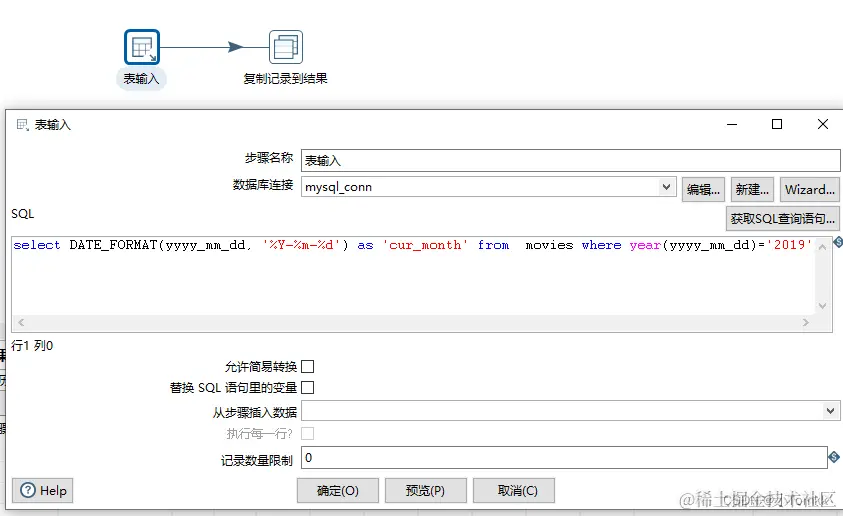Click inside the SQL query editor
The image size is (843, 516).
click(x=414, y=276)
